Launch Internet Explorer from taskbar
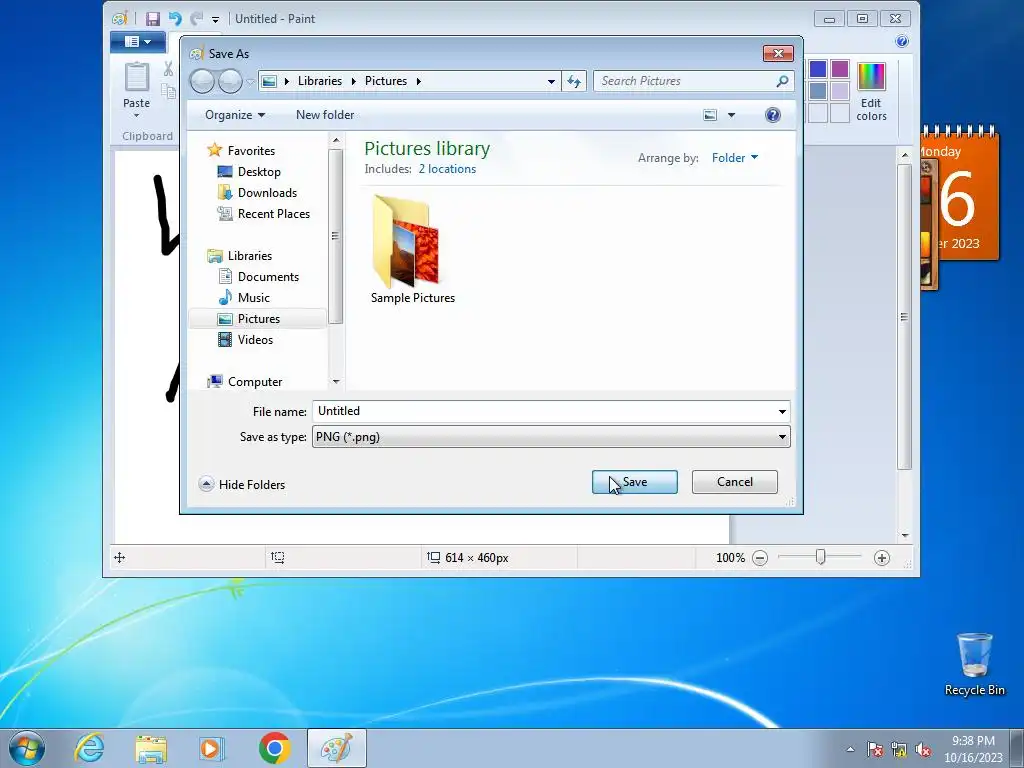Screen dimensions: 1024x768 coord(89,748)
